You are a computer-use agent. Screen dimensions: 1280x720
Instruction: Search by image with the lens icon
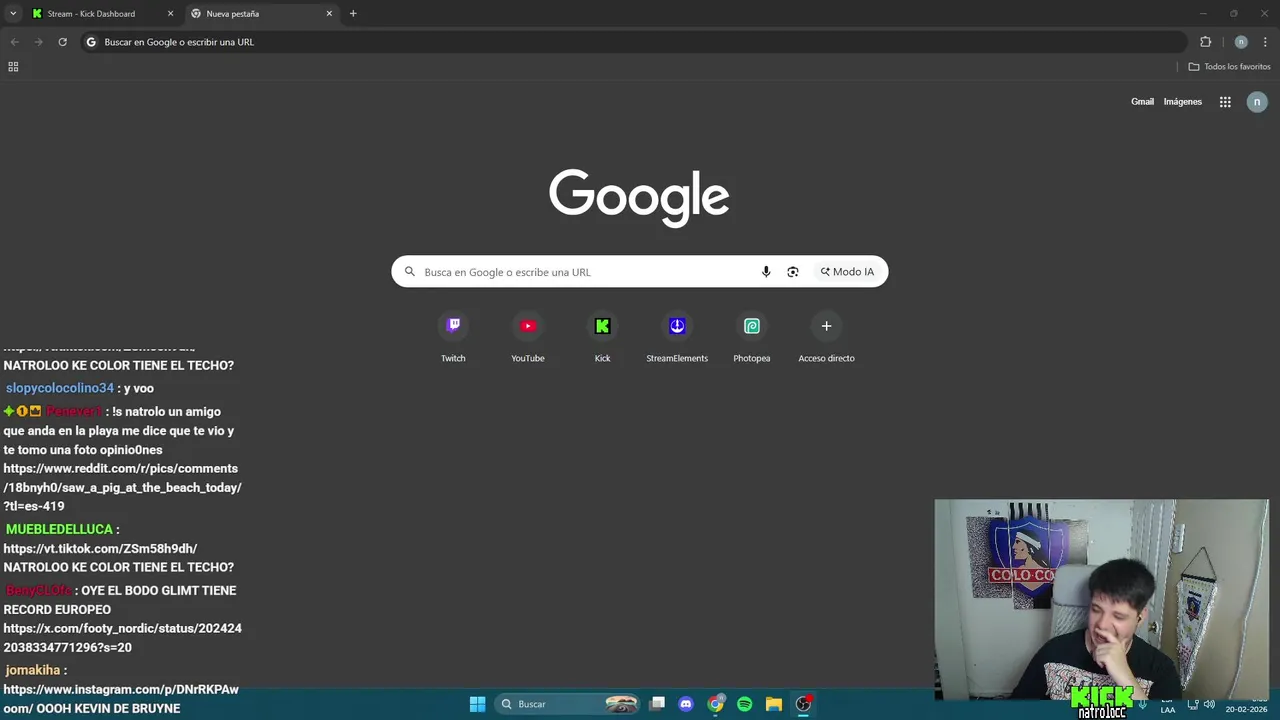click(793, 272)
